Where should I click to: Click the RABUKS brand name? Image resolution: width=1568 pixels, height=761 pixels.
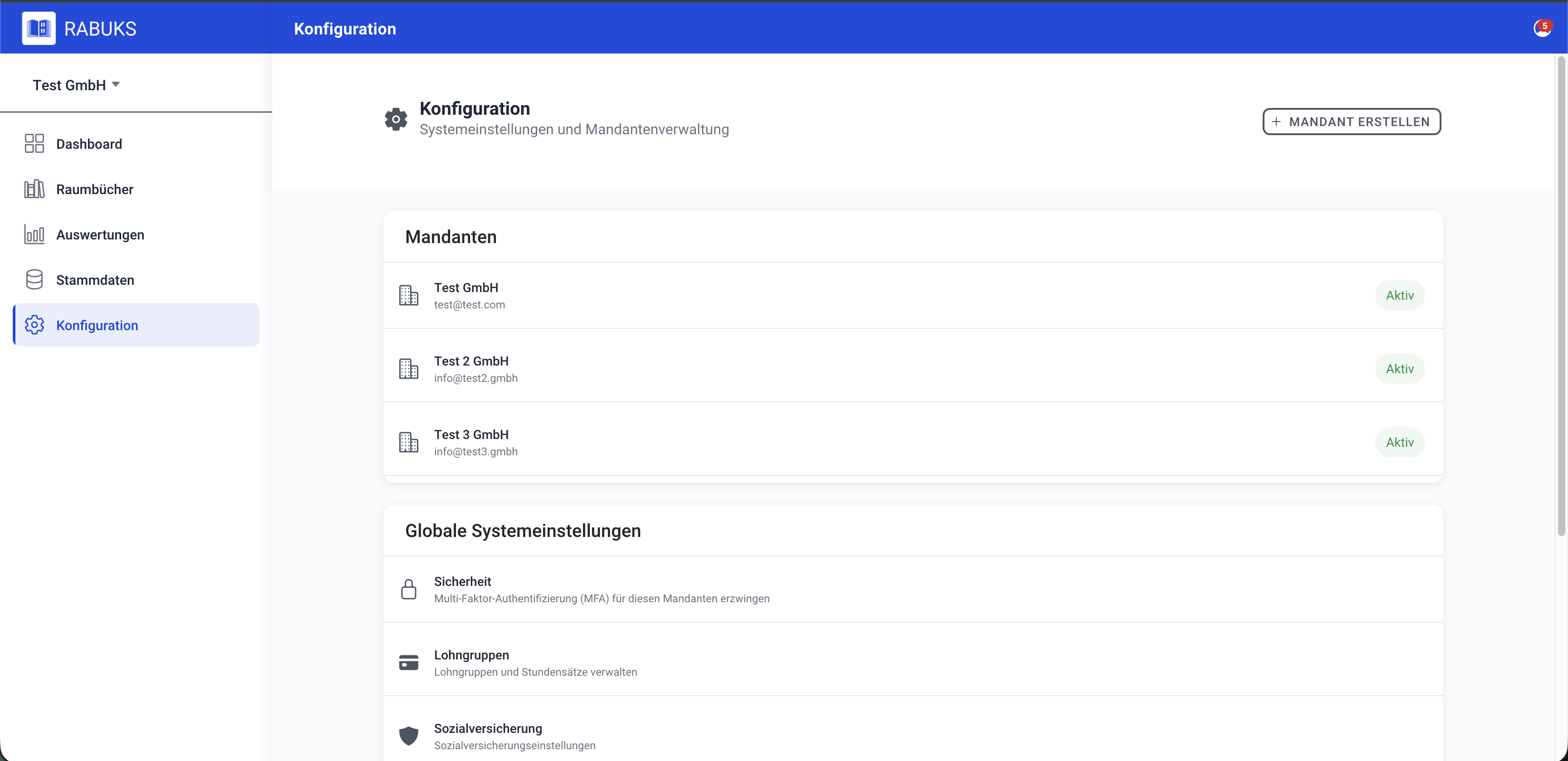[x=100, y=29]
